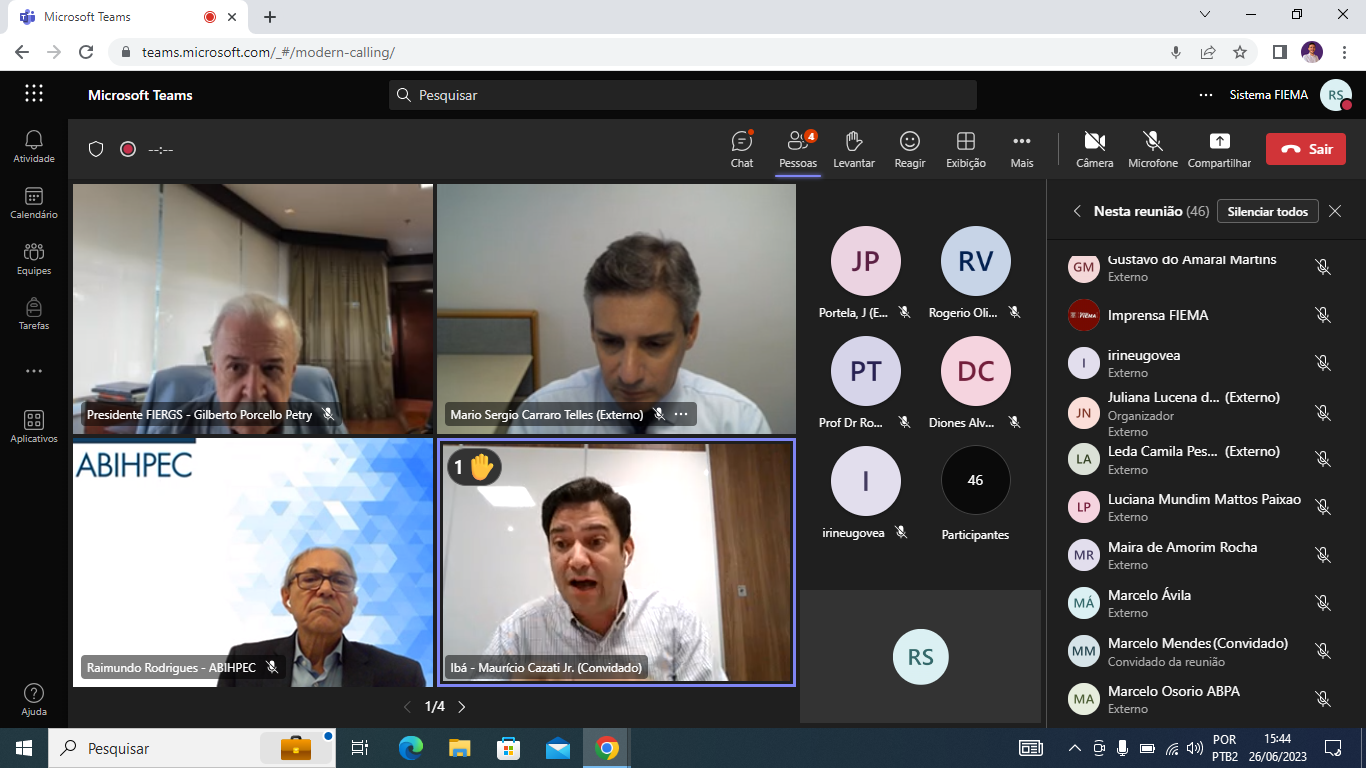Image resolution: width=1366 pixels, height=768 pixels.
Task: Select Raimundo Rodrigues ABIHPEC video tile
Action: (x=253, y=562)
